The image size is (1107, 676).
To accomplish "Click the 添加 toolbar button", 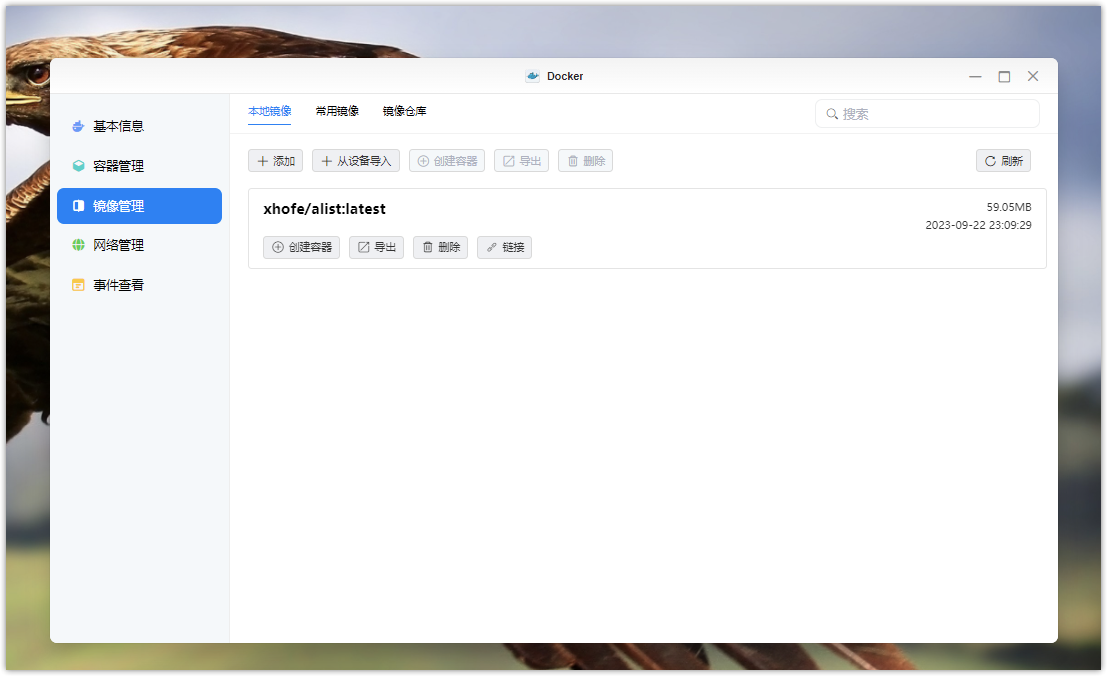I will click(275, 161).
